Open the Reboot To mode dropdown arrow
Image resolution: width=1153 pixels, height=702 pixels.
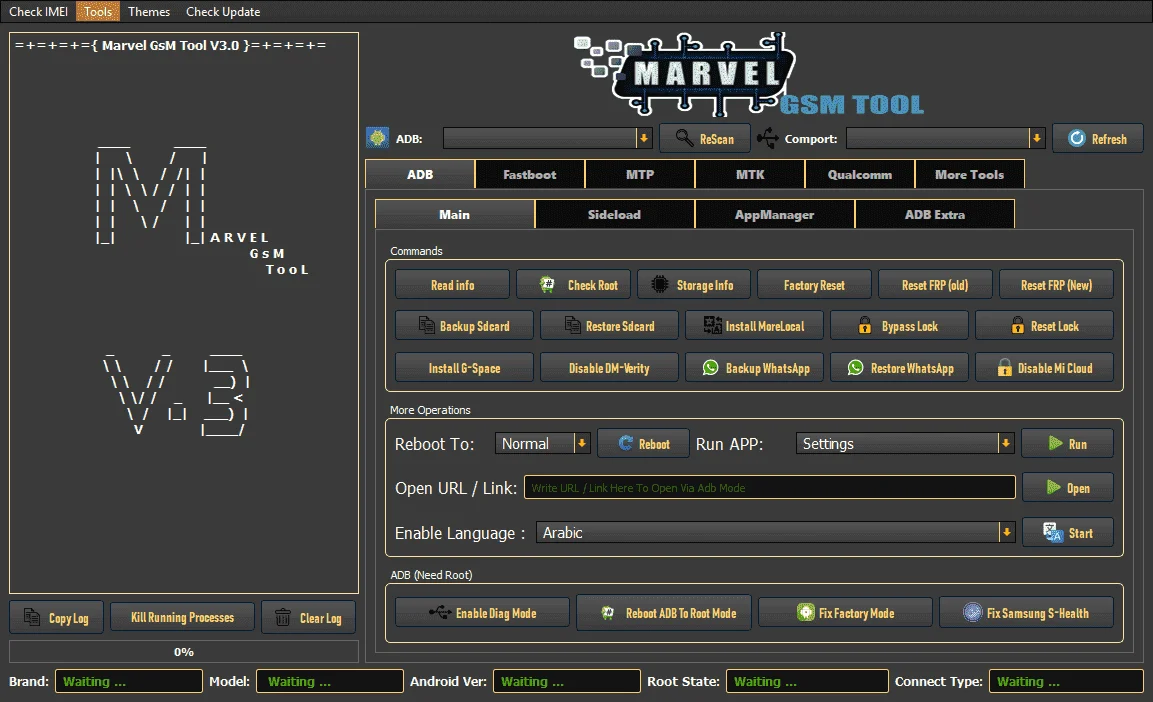[582, 443]
